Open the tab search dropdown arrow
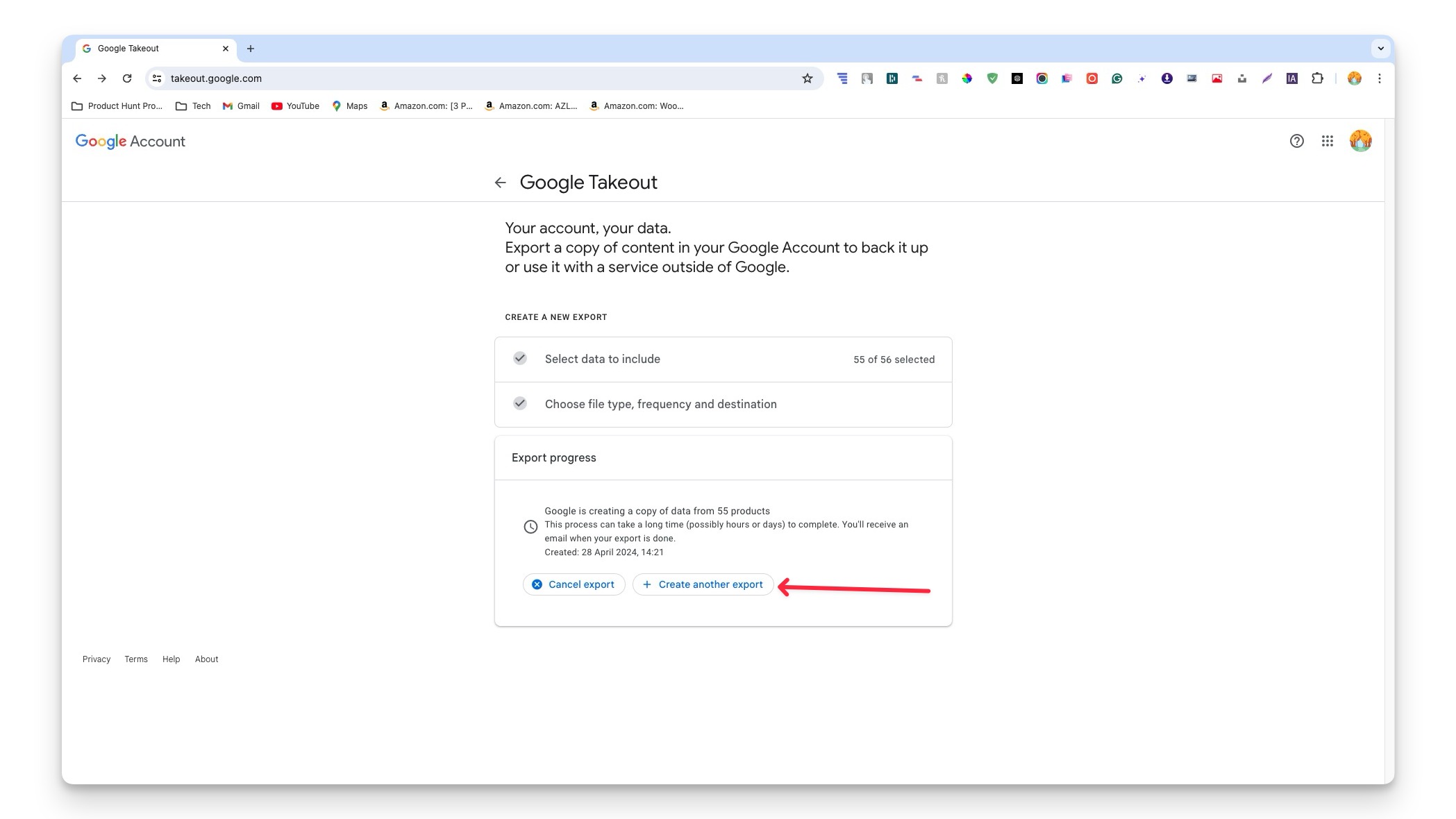 tap(1381, 49)
